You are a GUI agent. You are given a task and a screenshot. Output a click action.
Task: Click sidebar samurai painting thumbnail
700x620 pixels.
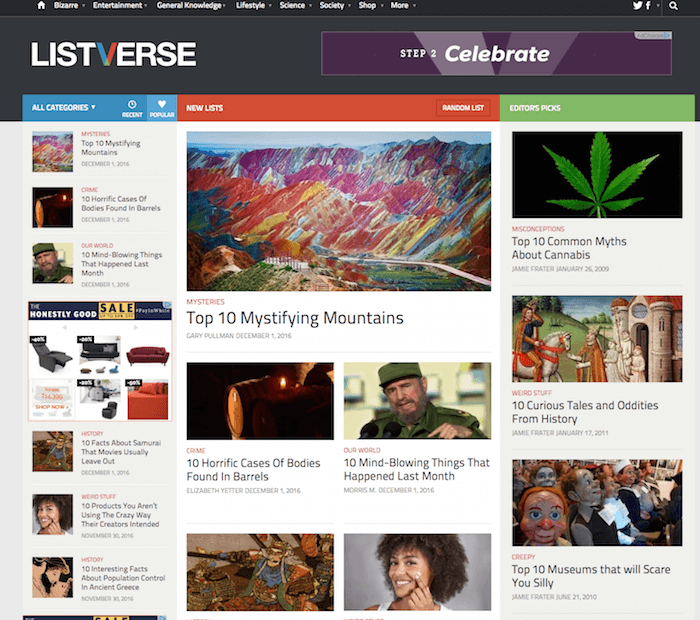tap(53, 451)
